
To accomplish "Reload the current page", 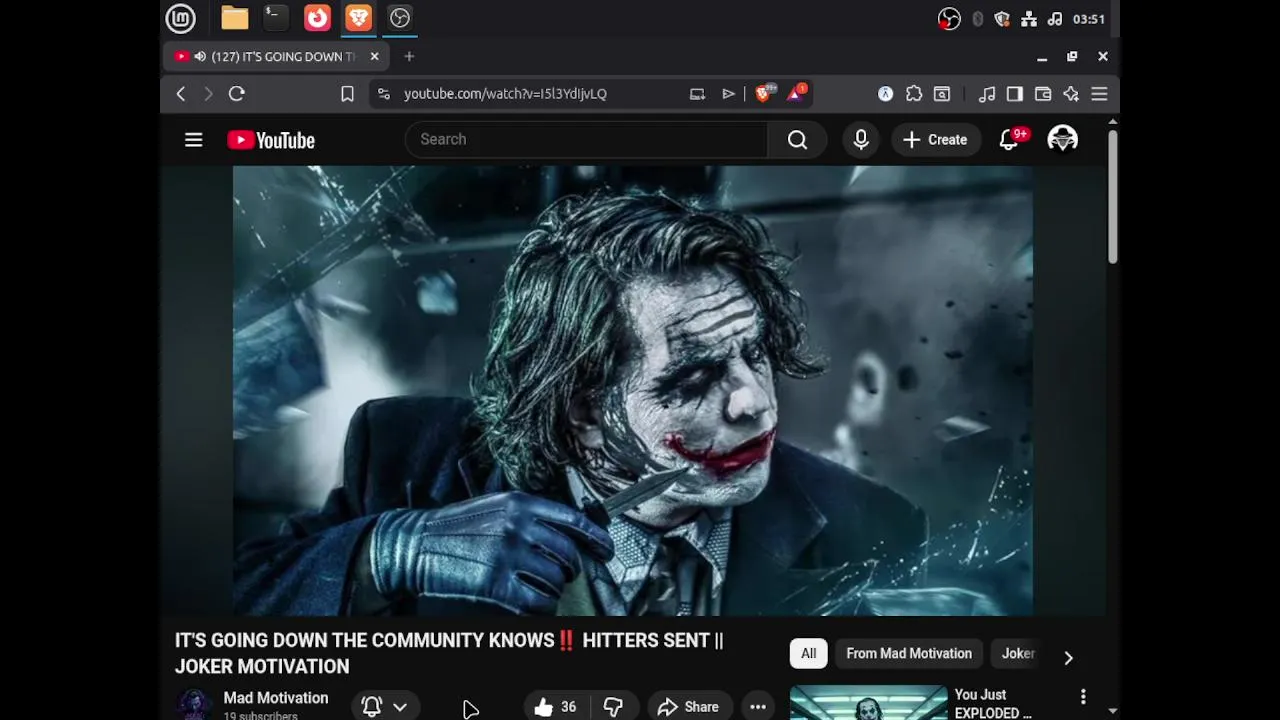I will [x=237, y=94].
